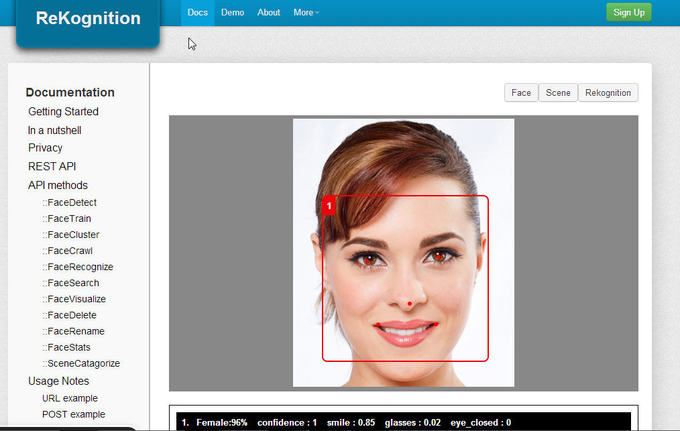The image size is (680, 431).
Task: Open the ::FaceStats method link
Action: [66, 347]
